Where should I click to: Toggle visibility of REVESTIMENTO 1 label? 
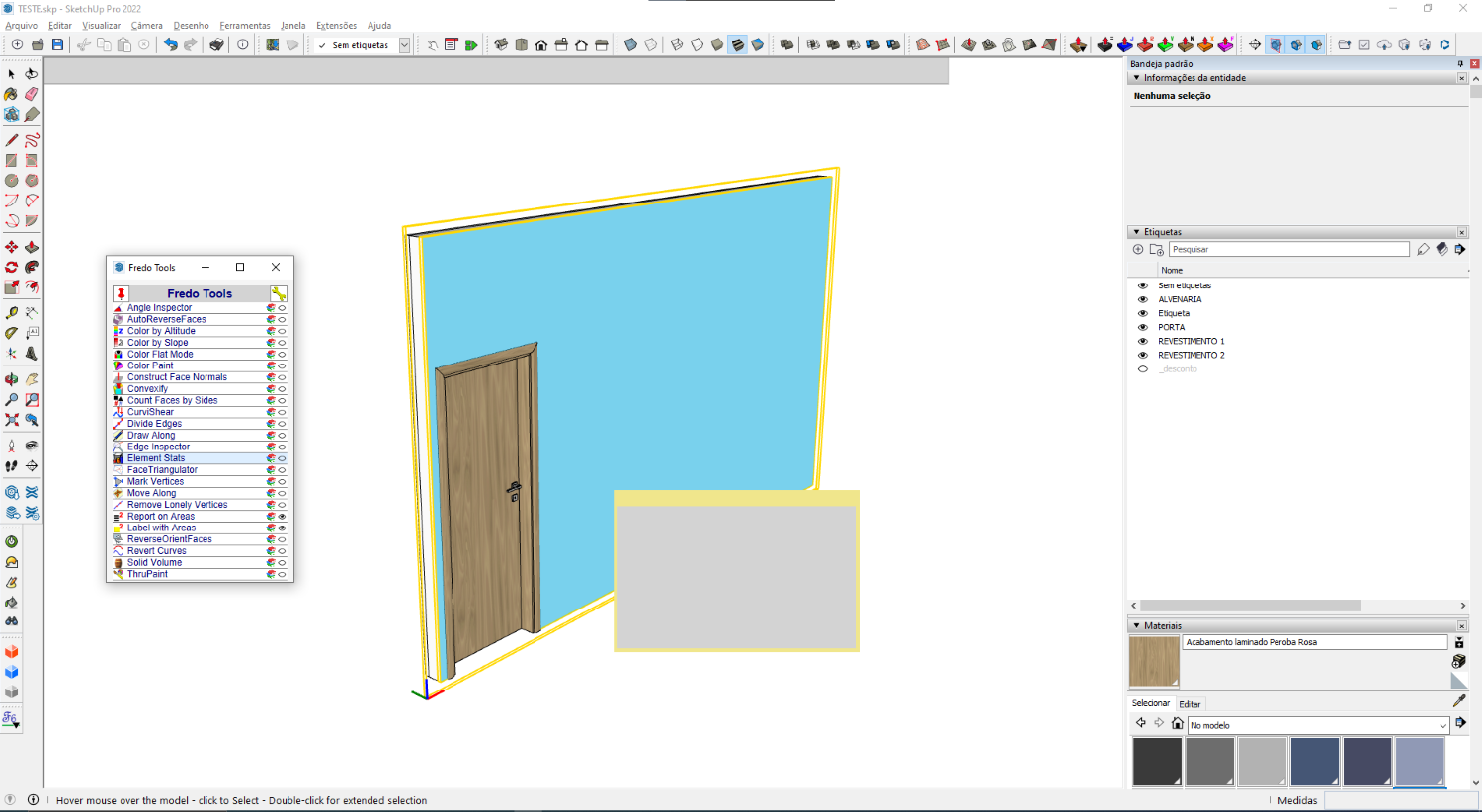[1145, 341]
